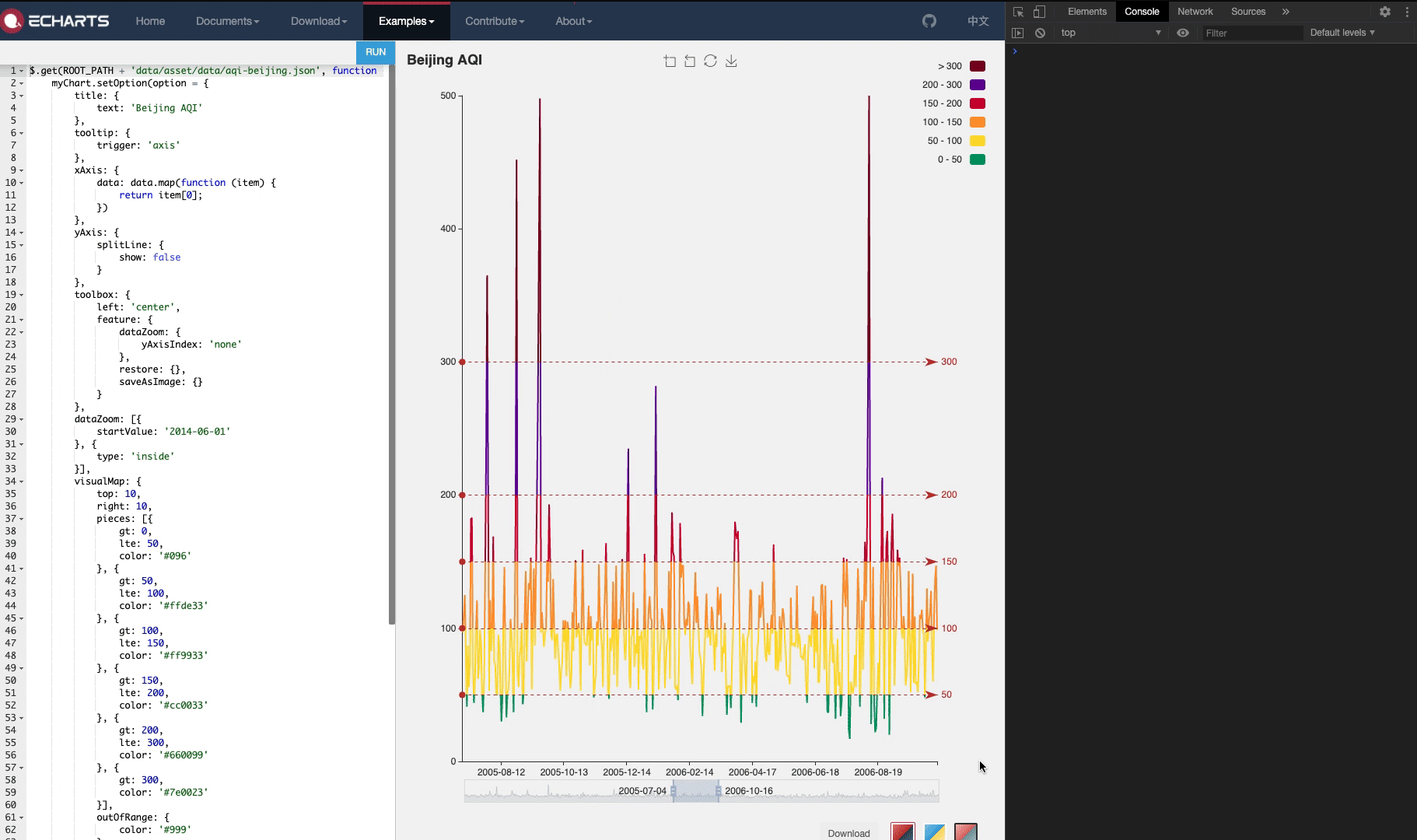Image resolution: width=1417 pixels, height=840 pixels.
Task: Toggle DevTools device toolbar icon
Action: [x=1039, y=12]
